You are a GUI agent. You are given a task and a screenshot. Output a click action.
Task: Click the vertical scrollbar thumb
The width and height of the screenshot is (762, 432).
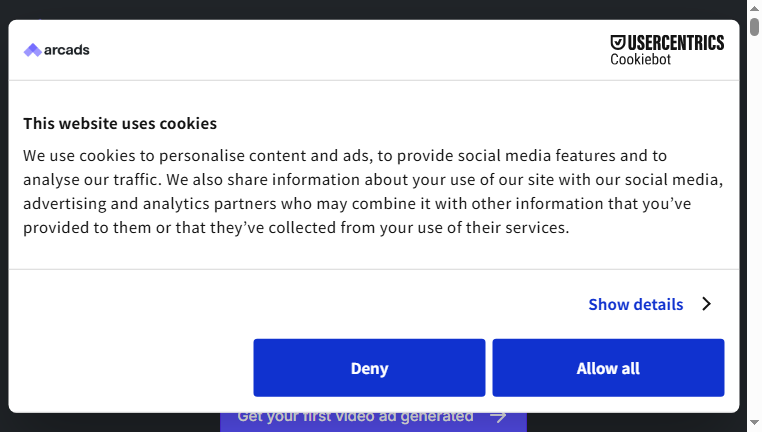(754, 26)
